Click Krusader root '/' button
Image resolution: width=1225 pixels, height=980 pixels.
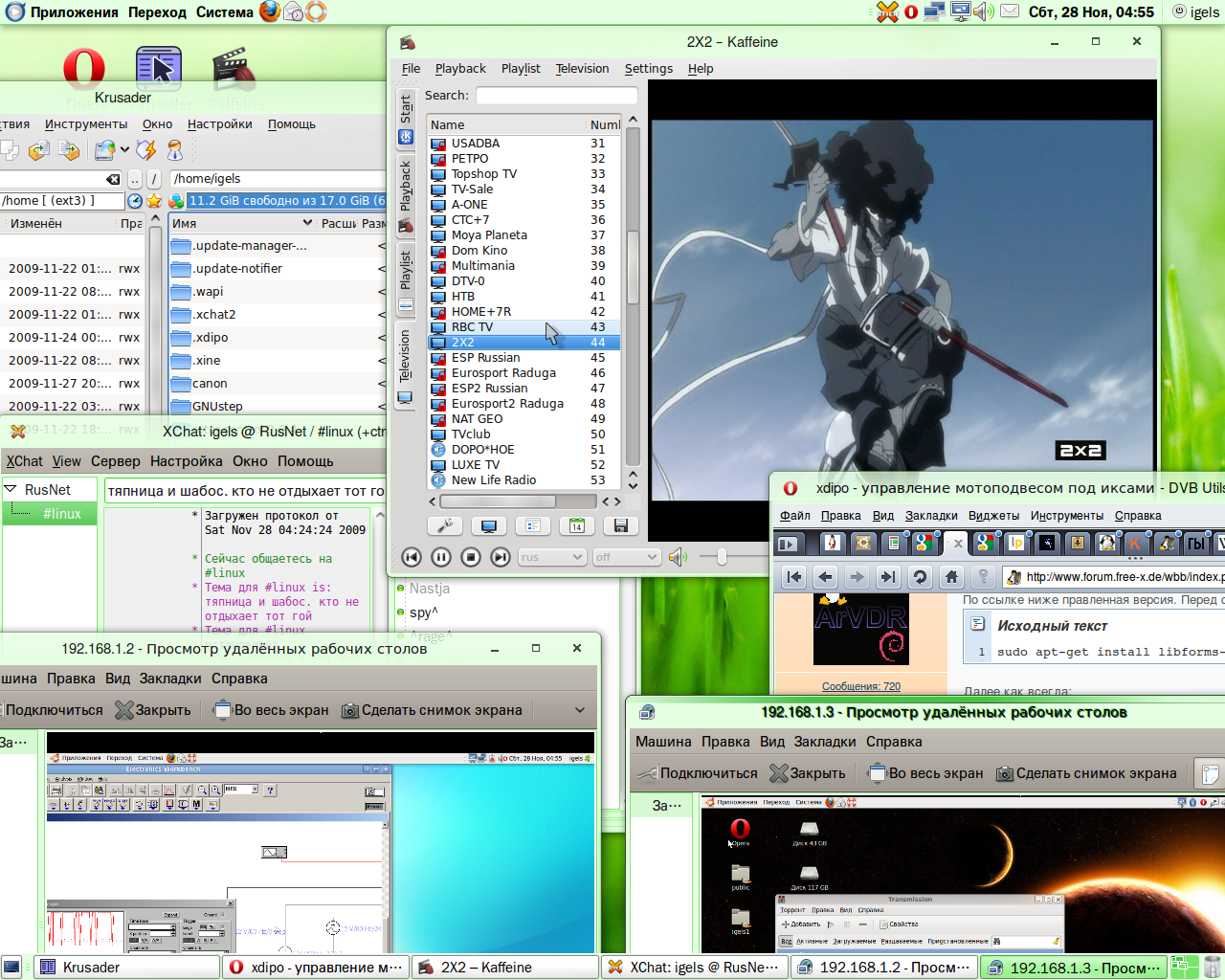[154, 179]
